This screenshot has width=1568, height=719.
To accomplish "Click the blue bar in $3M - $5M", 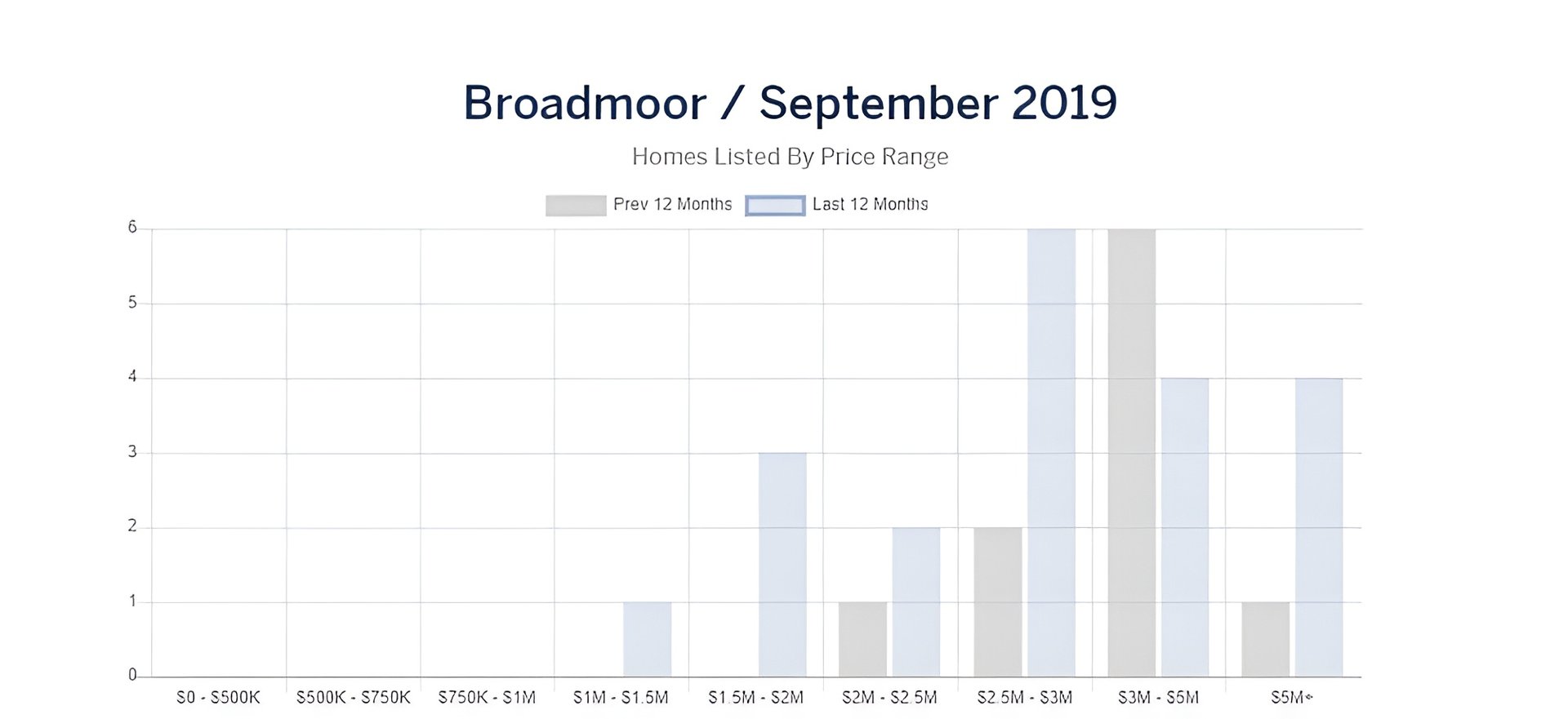I will (x=1184, y=527).
